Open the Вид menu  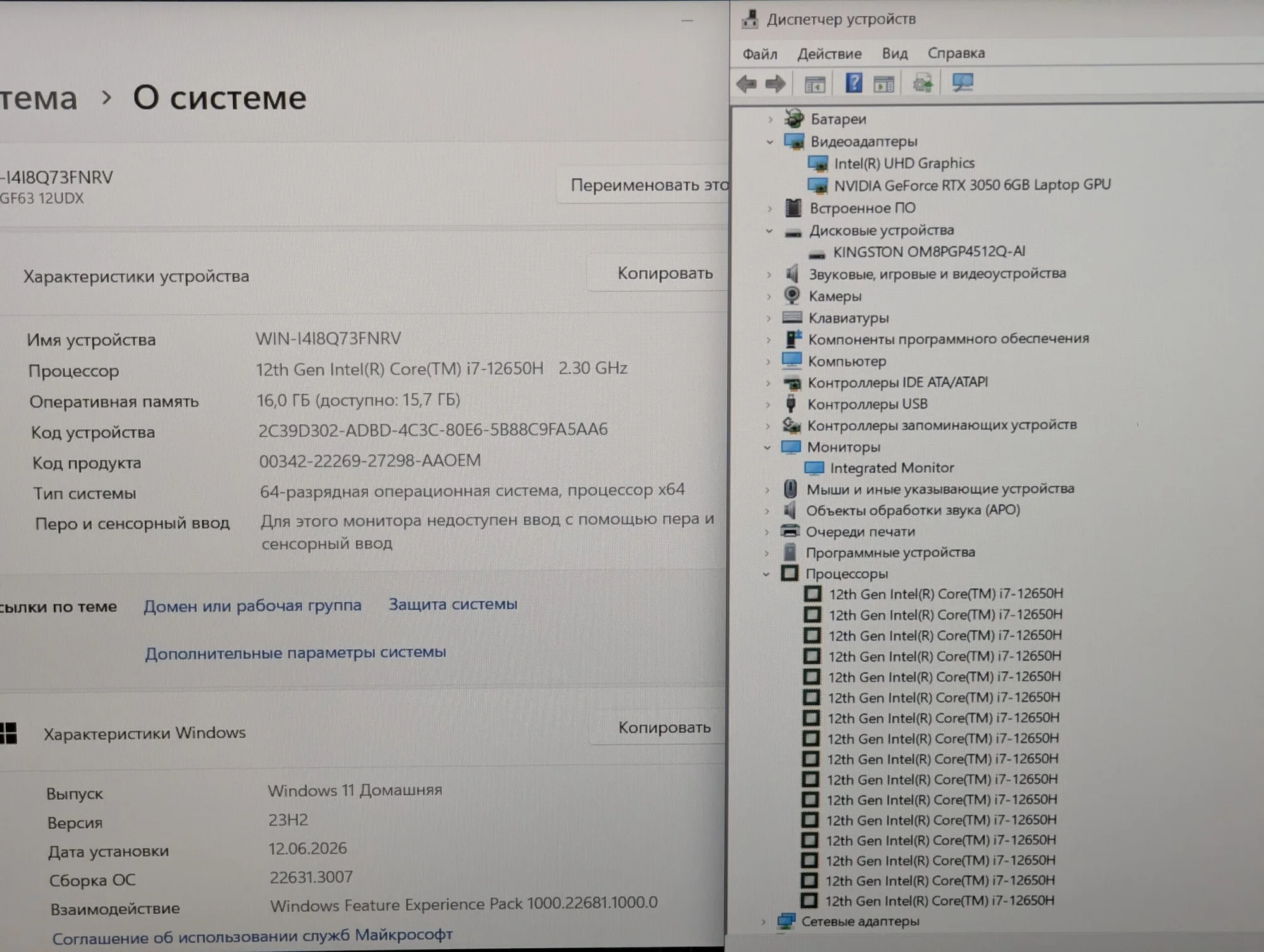[895, 54]
